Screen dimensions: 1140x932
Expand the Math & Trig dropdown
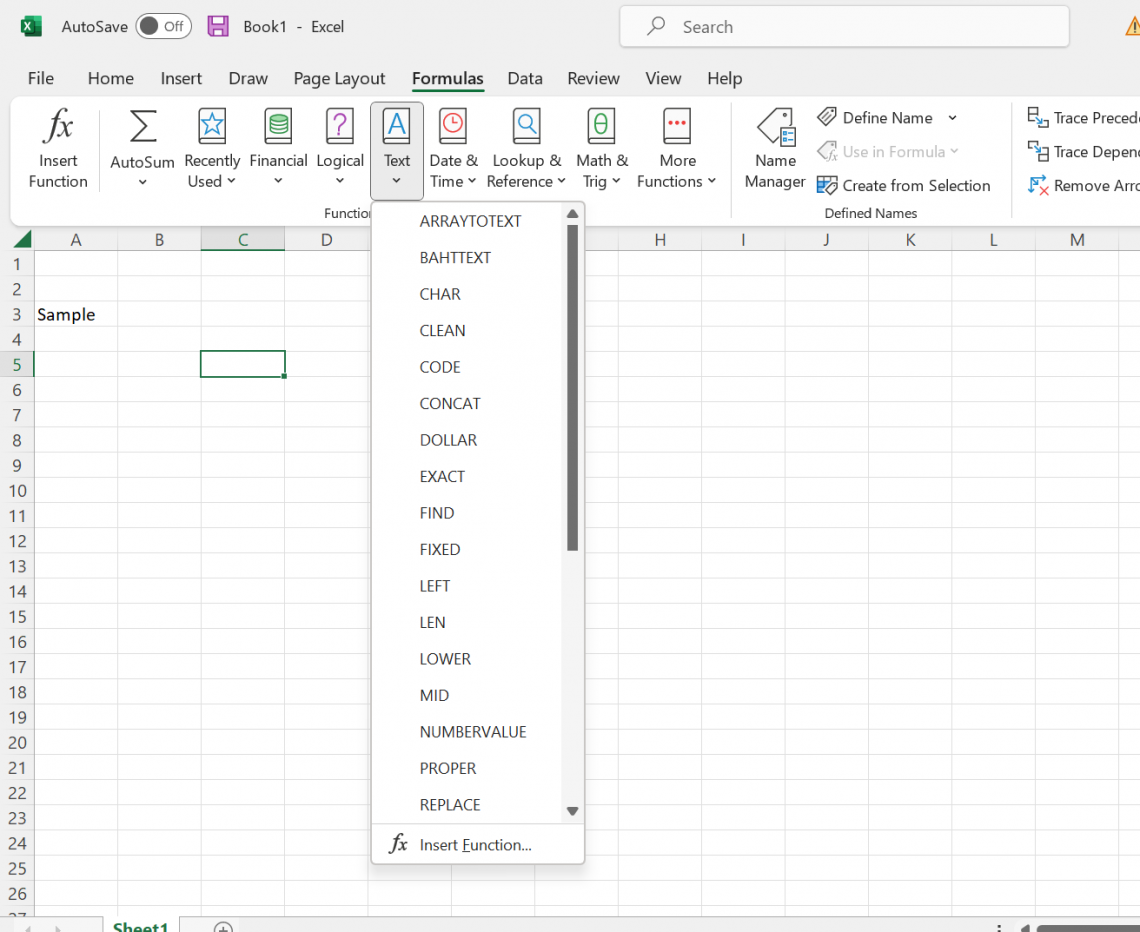(x=616, y=181)
